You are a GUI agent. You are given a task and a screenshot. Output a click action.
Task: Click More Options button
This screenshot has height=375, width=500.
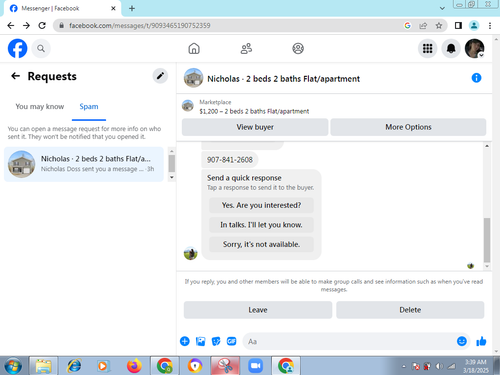(x=408, y=127)
